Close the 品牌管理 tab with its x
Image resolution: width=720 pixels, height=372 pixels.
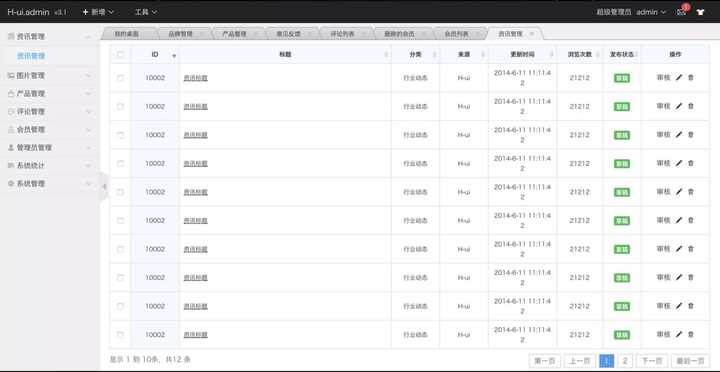[202, 34]
